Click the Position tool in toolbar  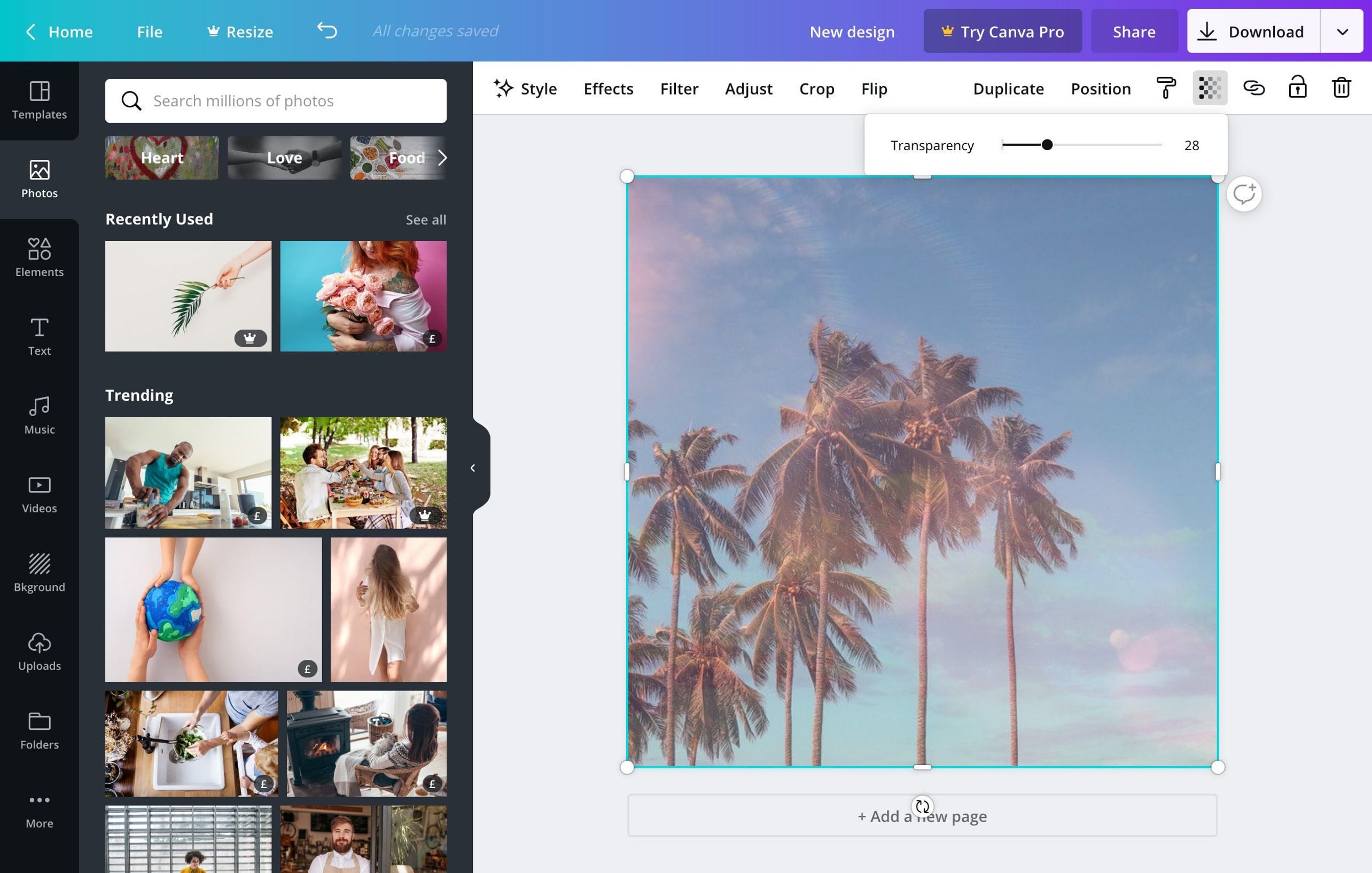click(x=1100, y=88)
